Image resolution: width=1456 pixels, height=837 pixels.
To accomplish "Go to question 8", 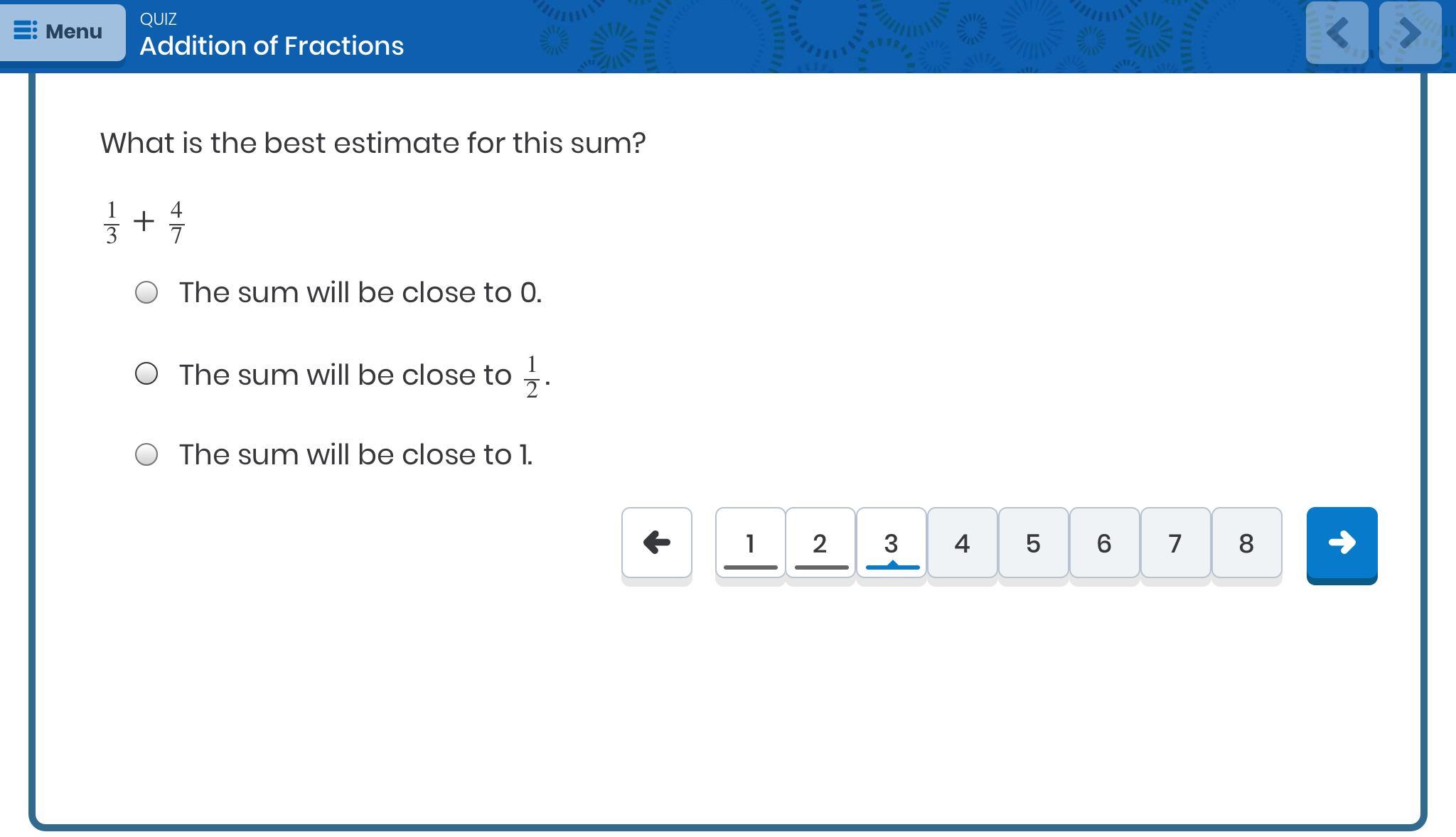I will coord(1246,543).
